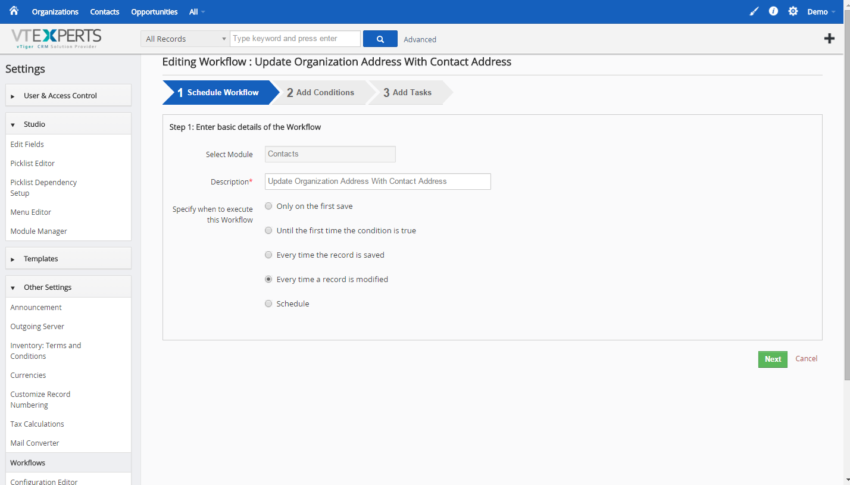The image size is (850, 485).
Task: Open Tax Calculations
Action: [37, 424]
